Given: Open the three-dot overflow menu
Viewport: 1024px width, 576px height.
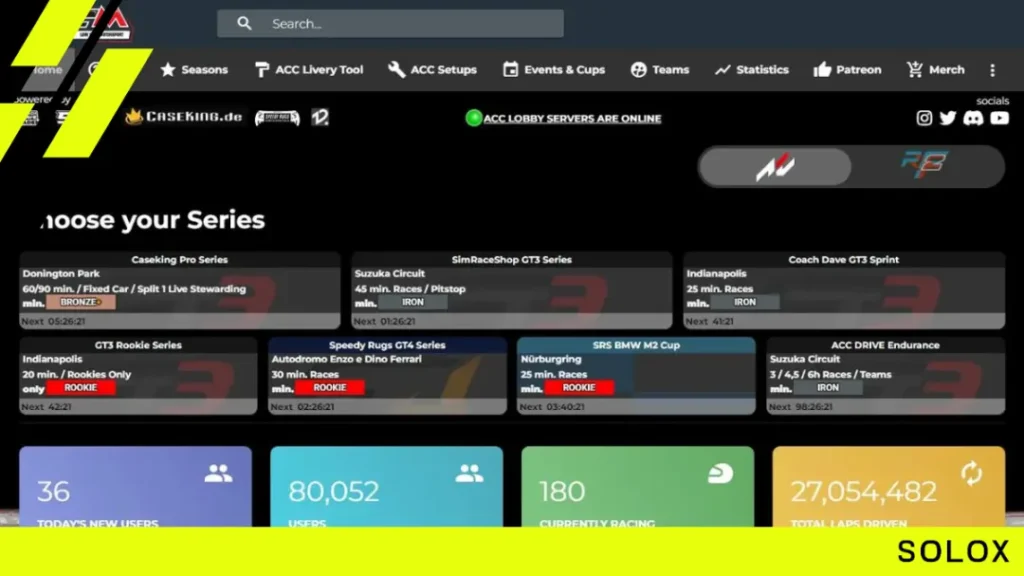Looking at the screenshot, I should [x=992, y=70].
